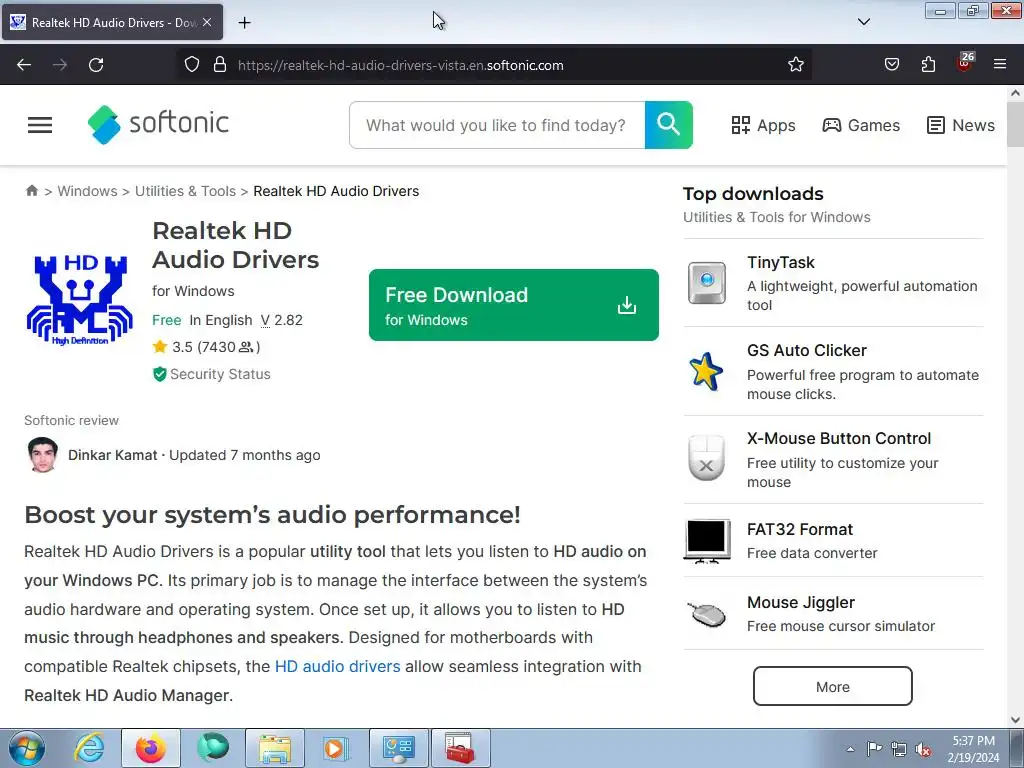
Task: Open the Mouse Jiggler title
Action: point(801,603)
